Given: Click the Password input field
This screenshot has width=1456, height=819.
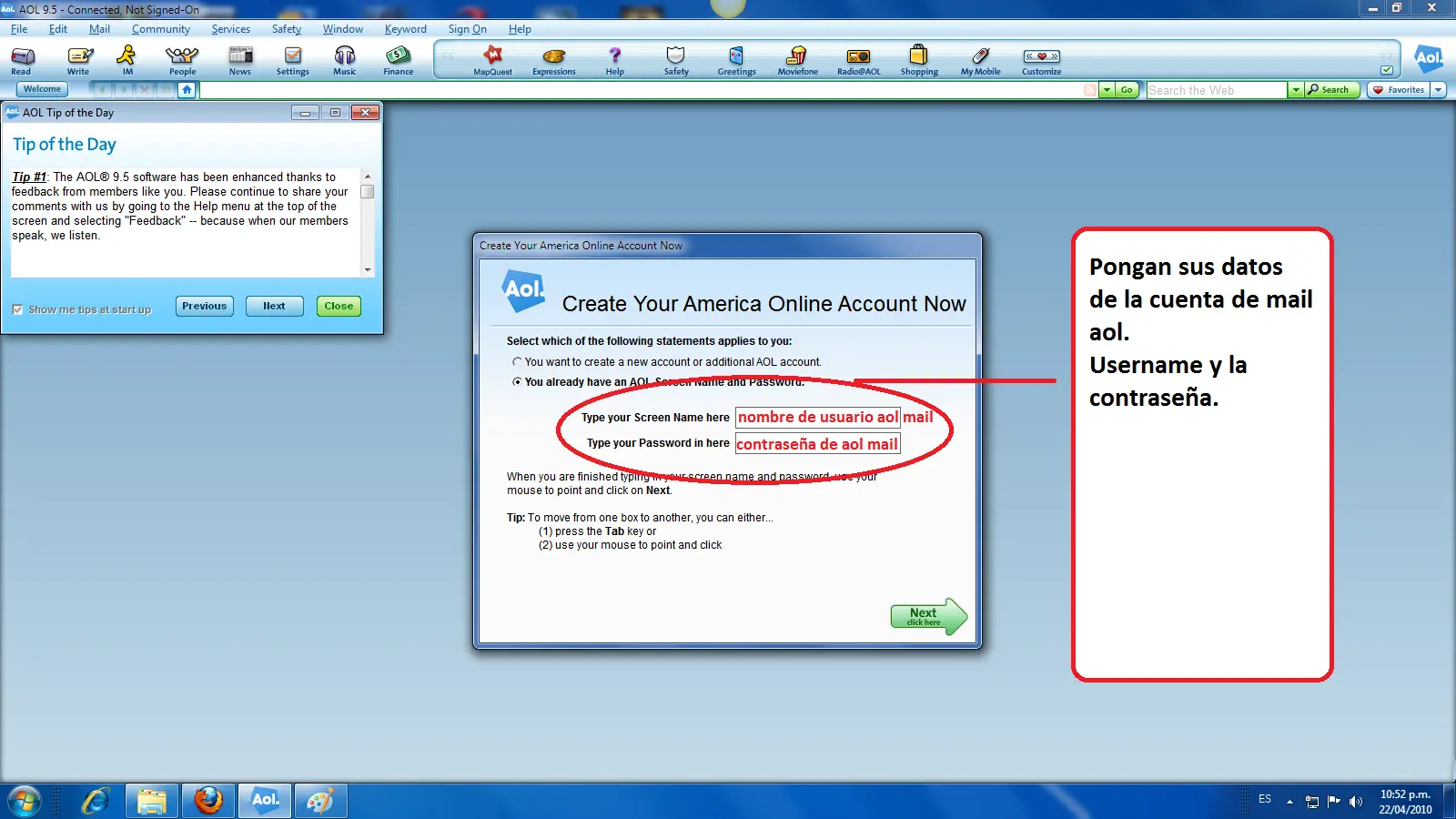Looking at the screenshot, I should point(817,444).
